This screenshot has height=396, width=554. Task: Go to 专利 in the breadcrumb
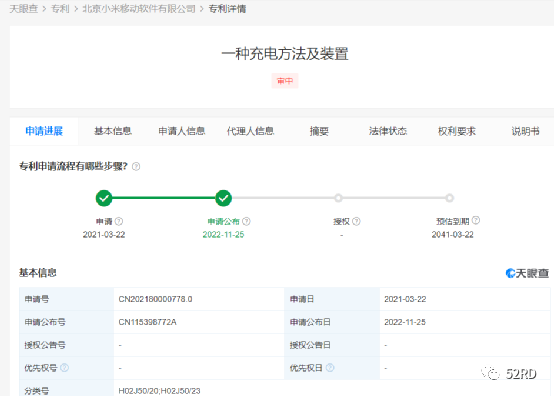pos(60,9)
